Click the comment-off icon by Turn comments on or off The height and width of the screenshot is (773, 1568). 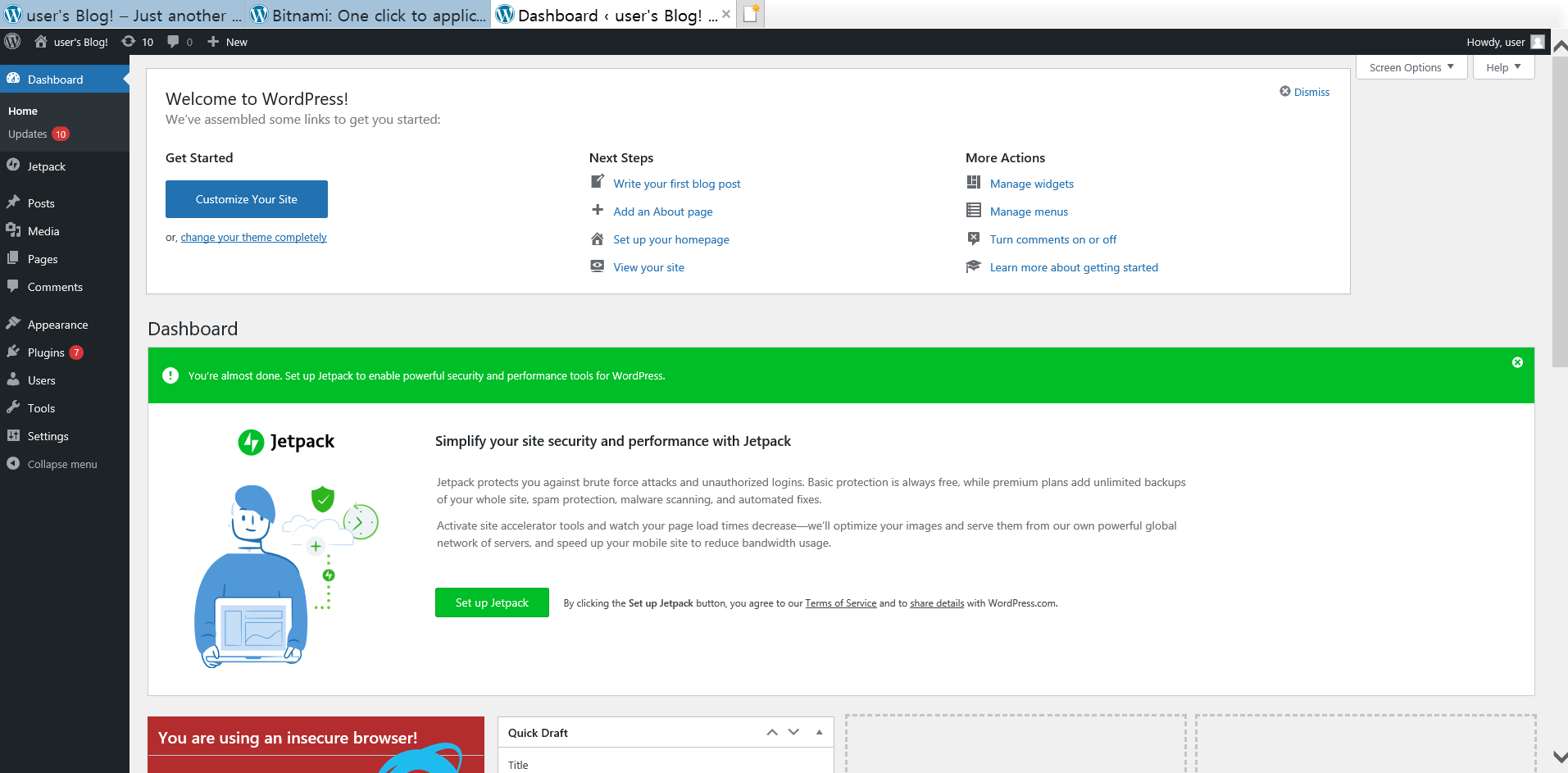pyautogui.click(x=974, y=239)
